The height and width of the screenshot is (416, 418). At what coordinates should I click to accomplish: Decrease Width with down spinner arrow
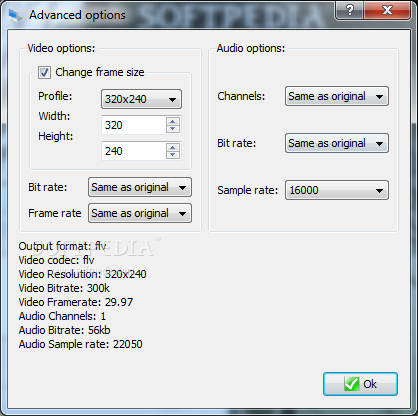[x=173, y=129]
